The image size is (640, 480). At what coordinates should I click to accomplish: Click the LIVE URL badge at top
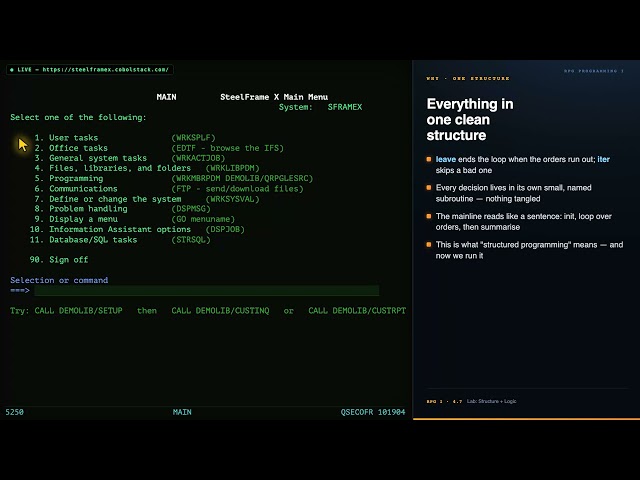click(90, 69)
